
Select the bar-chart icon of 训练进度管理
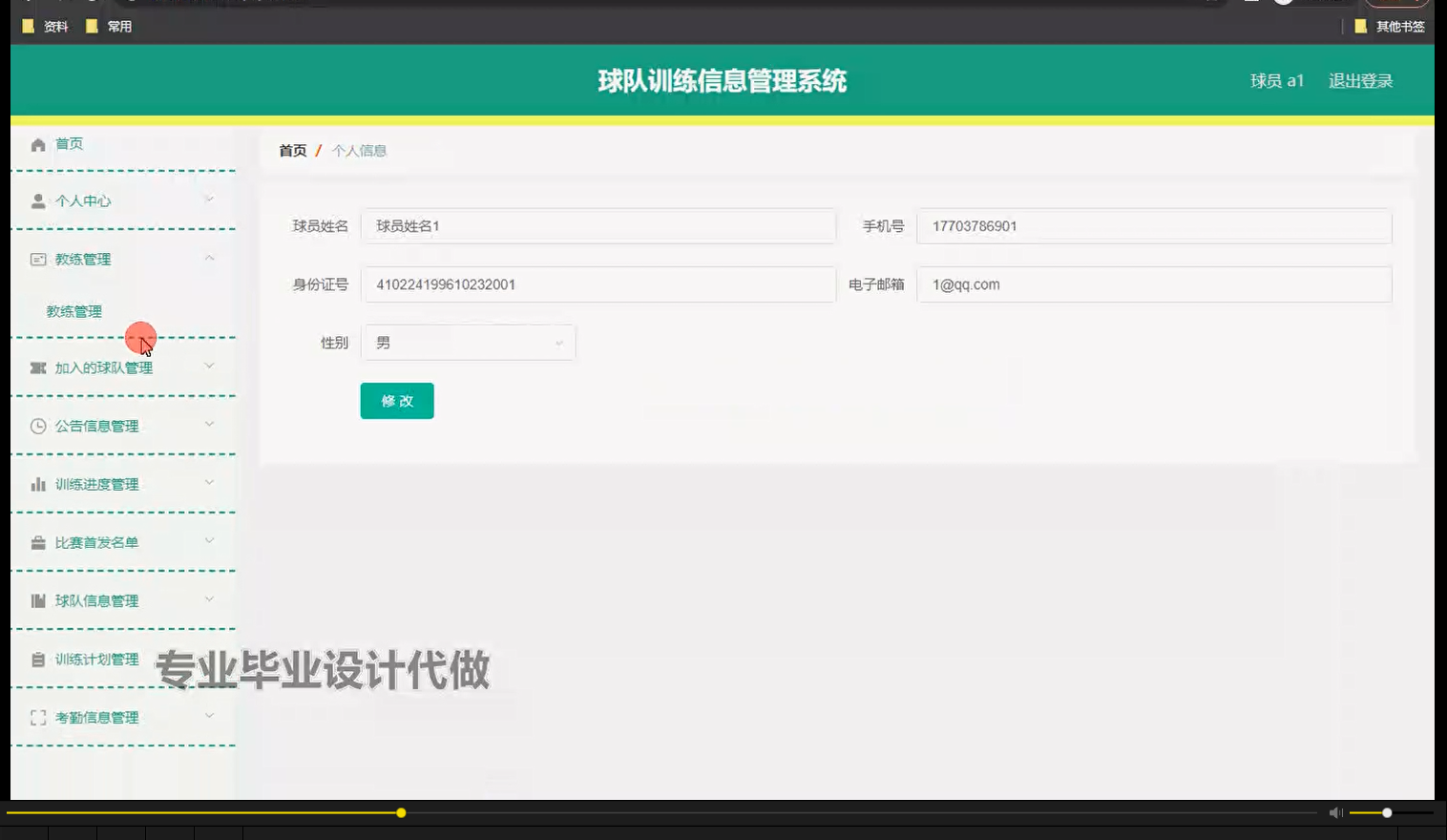point(38,484)
